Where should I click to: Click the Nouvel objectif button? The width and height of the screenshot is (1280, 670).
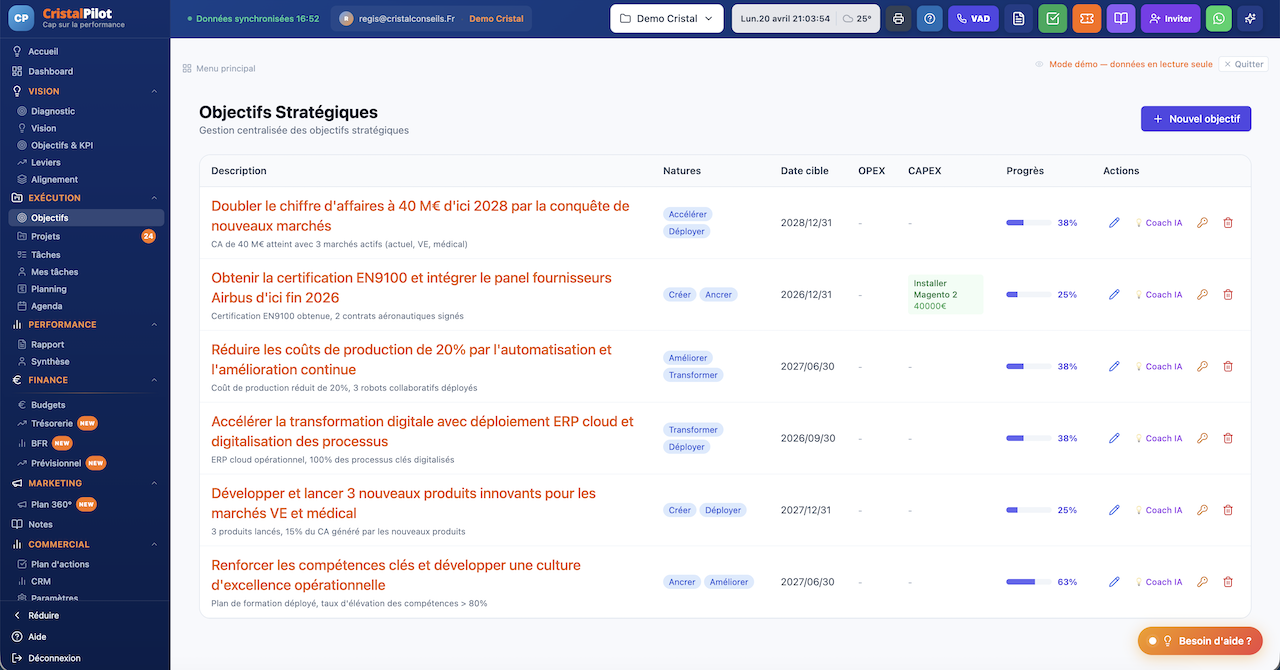(1195, 119)
